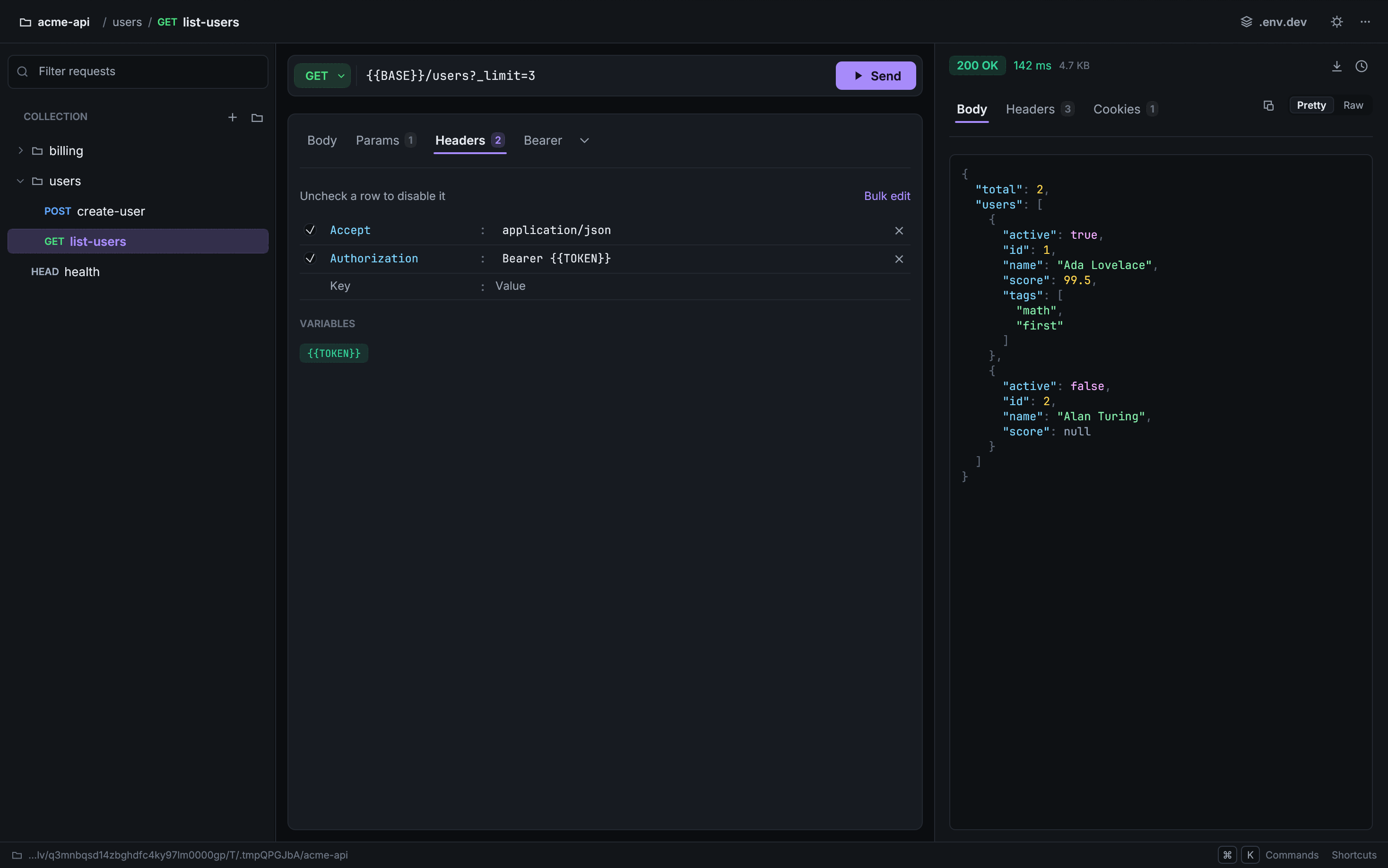Switch response view to Raw
The height and width of the screenshot is (868, 1388).
click(x=1353, y=105)
